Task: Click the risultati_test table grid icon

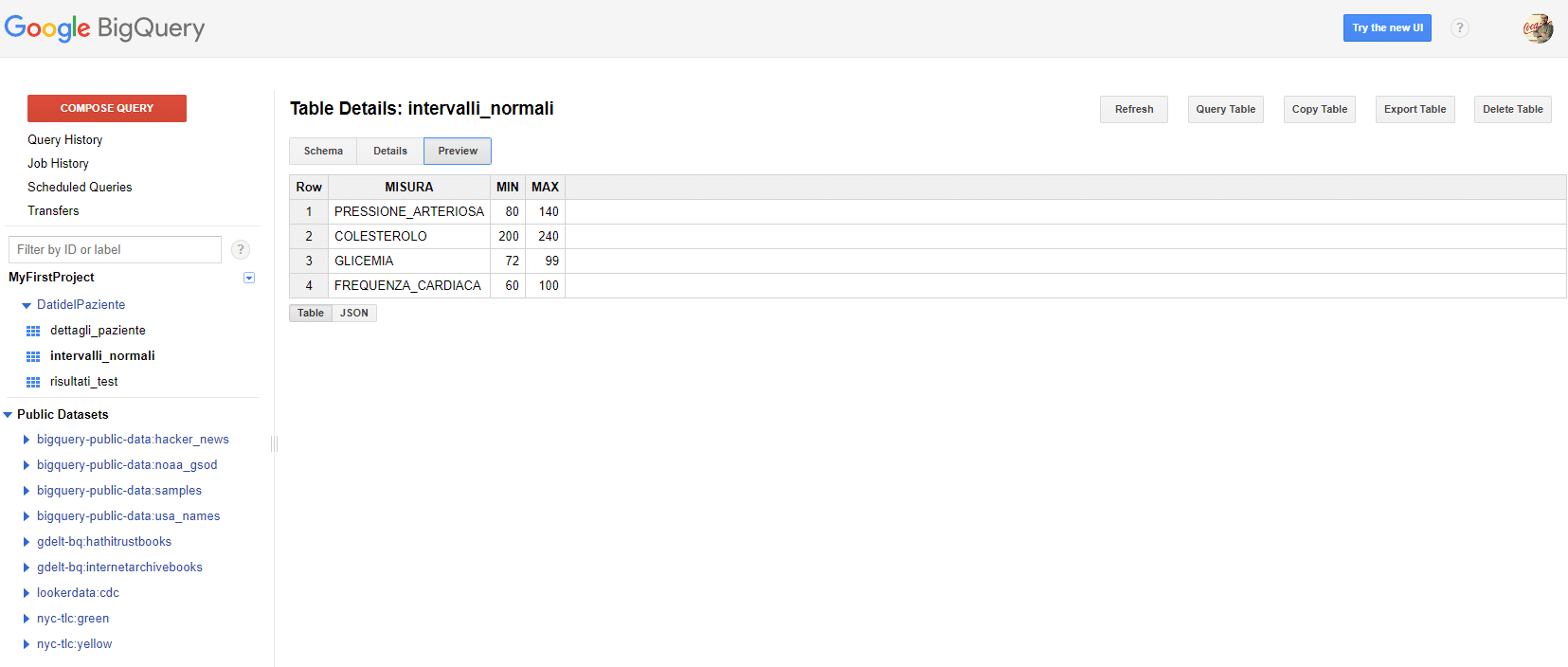Action: [33, 382]
